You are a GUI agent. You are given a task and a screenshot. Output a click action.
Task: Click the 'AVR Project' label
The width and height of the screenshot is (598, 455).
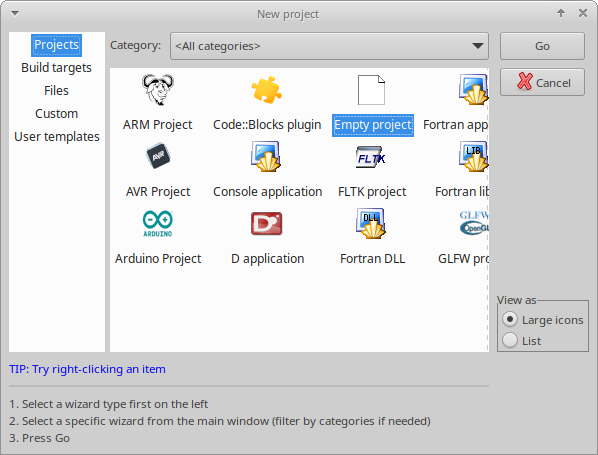[158, 191]
